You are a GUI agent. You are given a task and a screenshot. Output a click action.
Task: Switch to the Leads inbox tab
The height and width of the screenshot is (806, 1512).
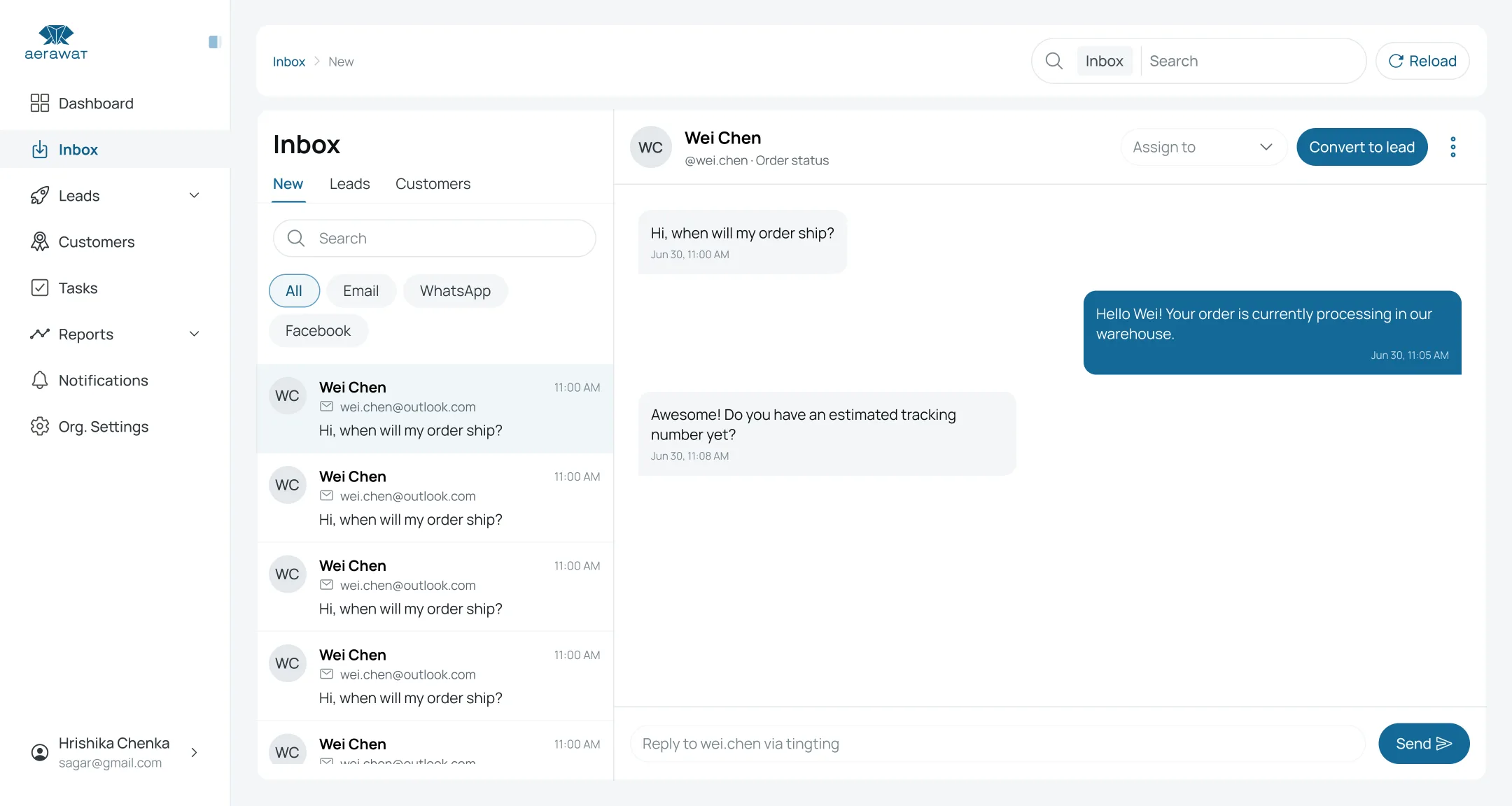[350, 184]
